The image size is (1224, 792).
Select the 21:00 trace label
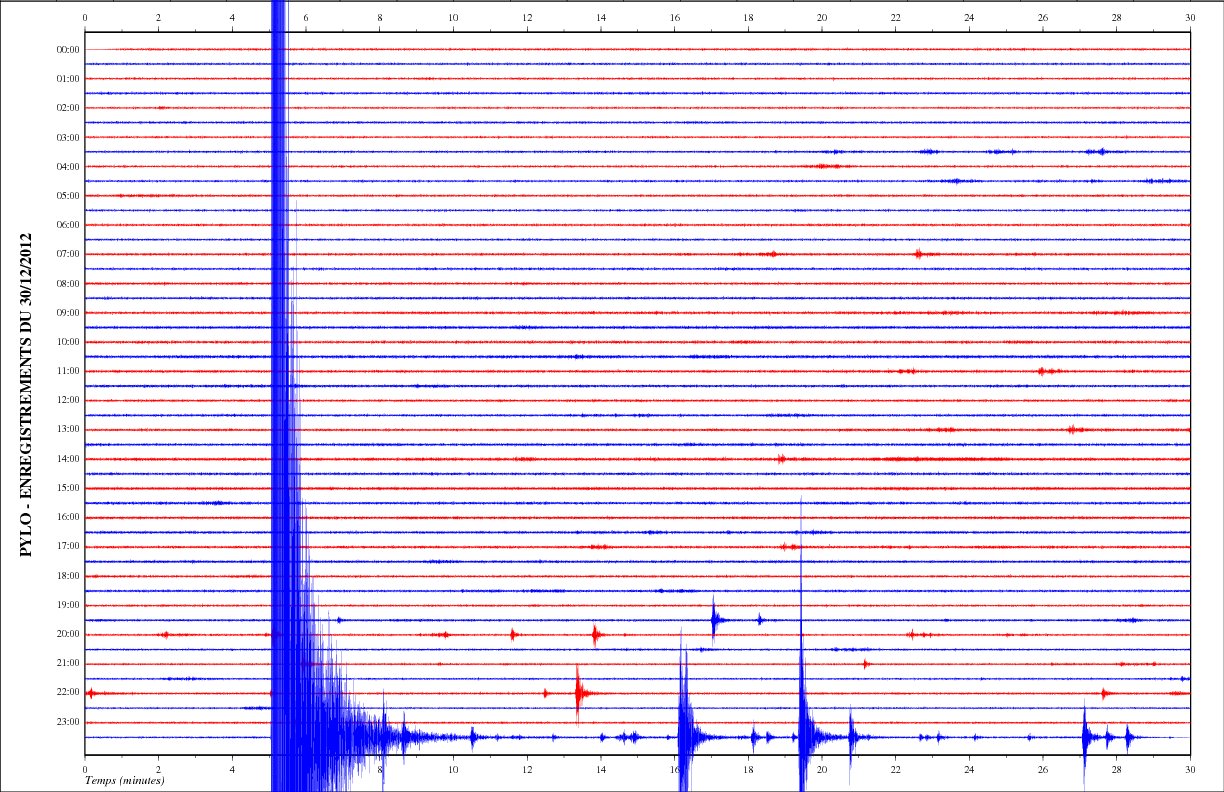[x=68, y=664]
